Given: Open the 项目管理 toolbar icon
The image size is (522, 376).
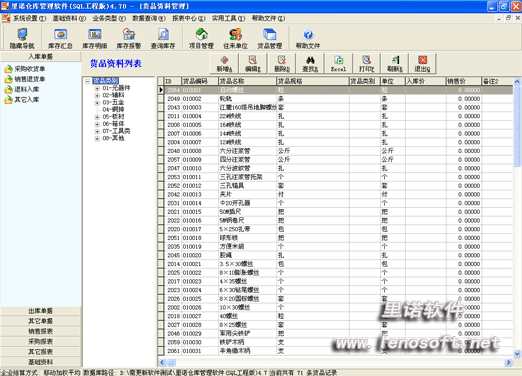Looking at the screenshot, I should [201, 38].
